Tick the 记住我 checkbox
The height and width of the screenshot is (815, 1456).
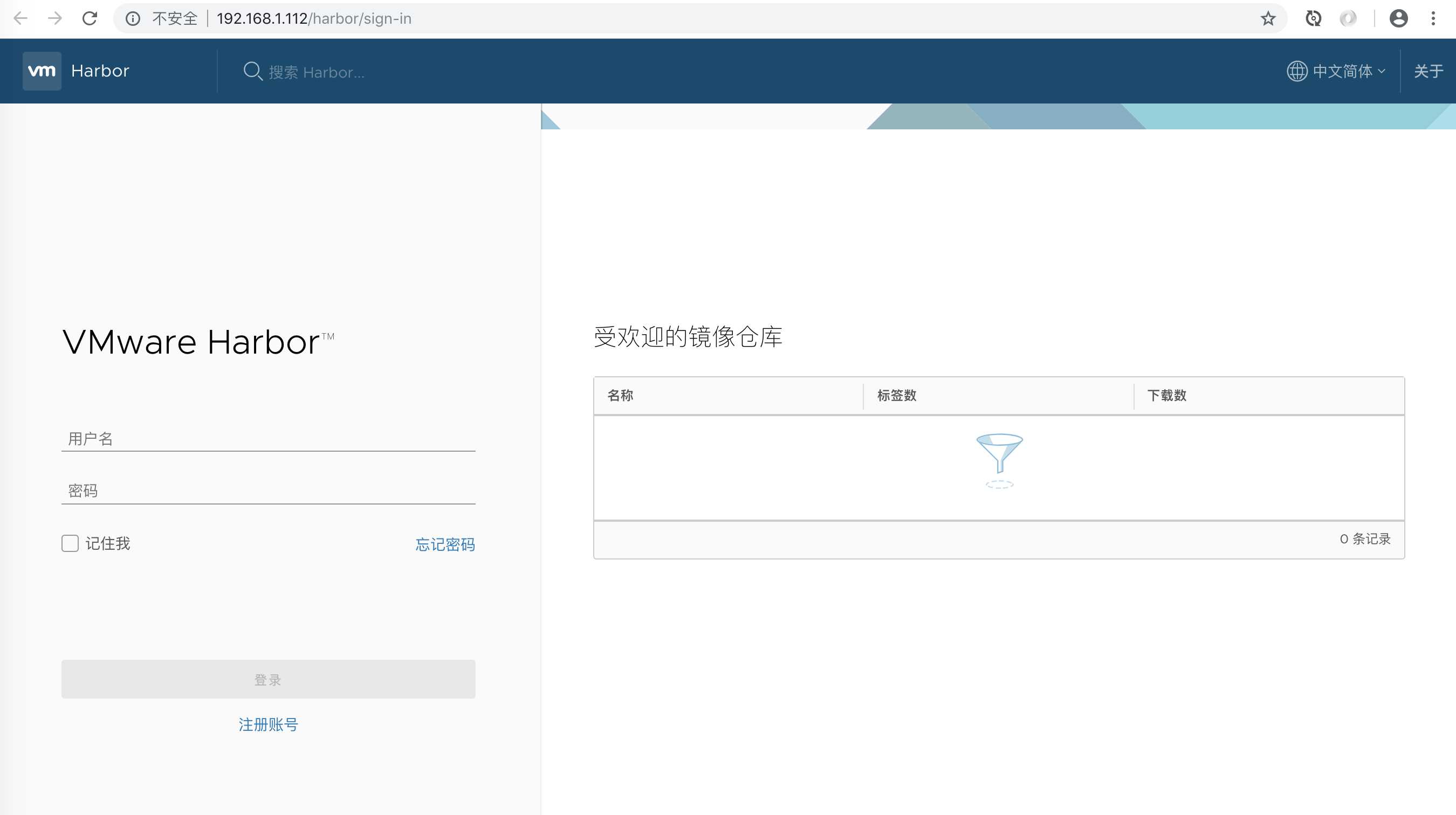pos(70,543)
